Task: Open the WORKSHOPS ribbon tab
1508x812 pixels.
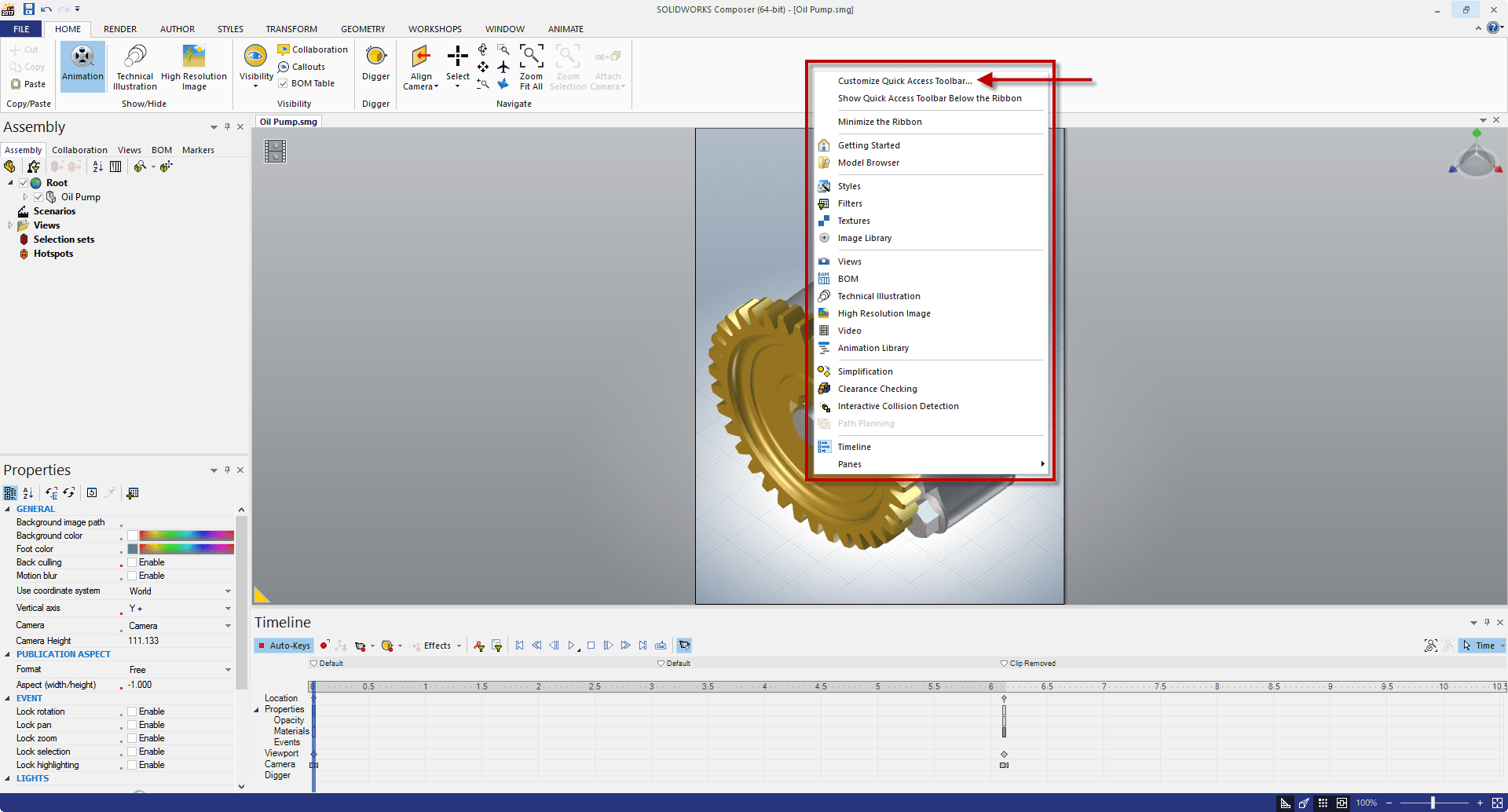Action: (x=434, y=29)
